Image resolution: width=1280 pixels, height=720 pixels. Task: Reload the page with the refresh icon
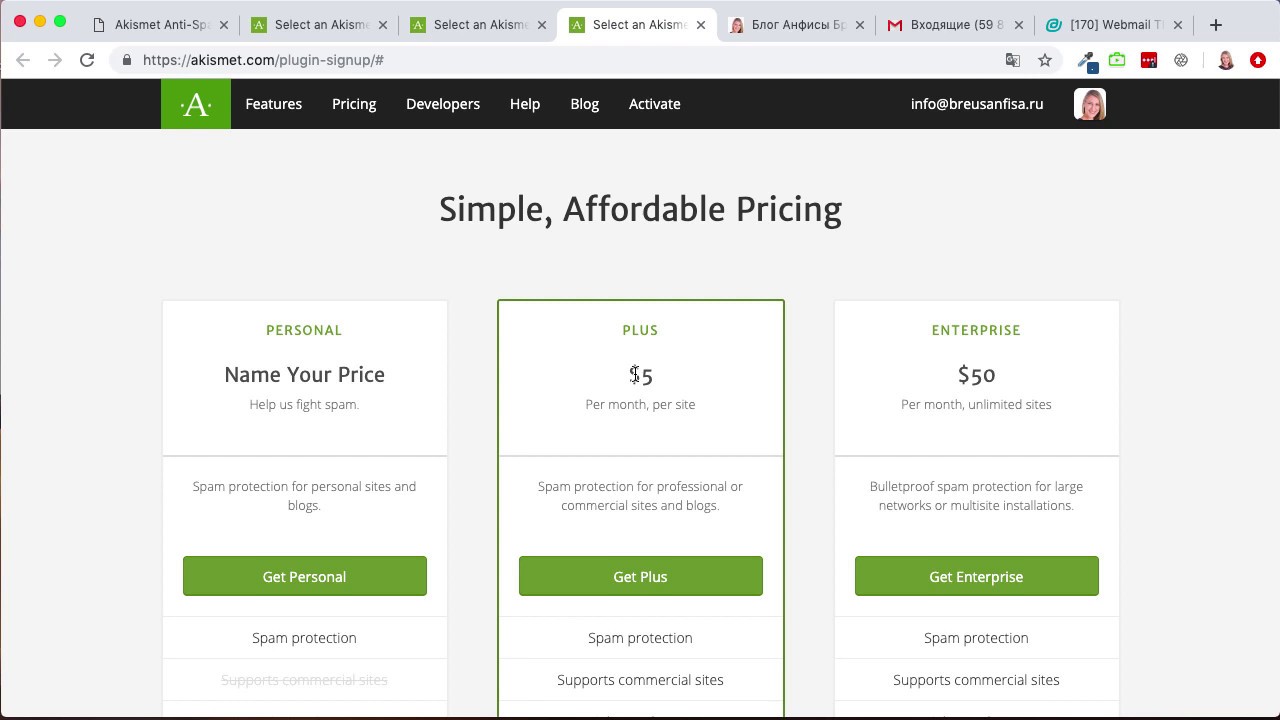(x=87, y=60)
